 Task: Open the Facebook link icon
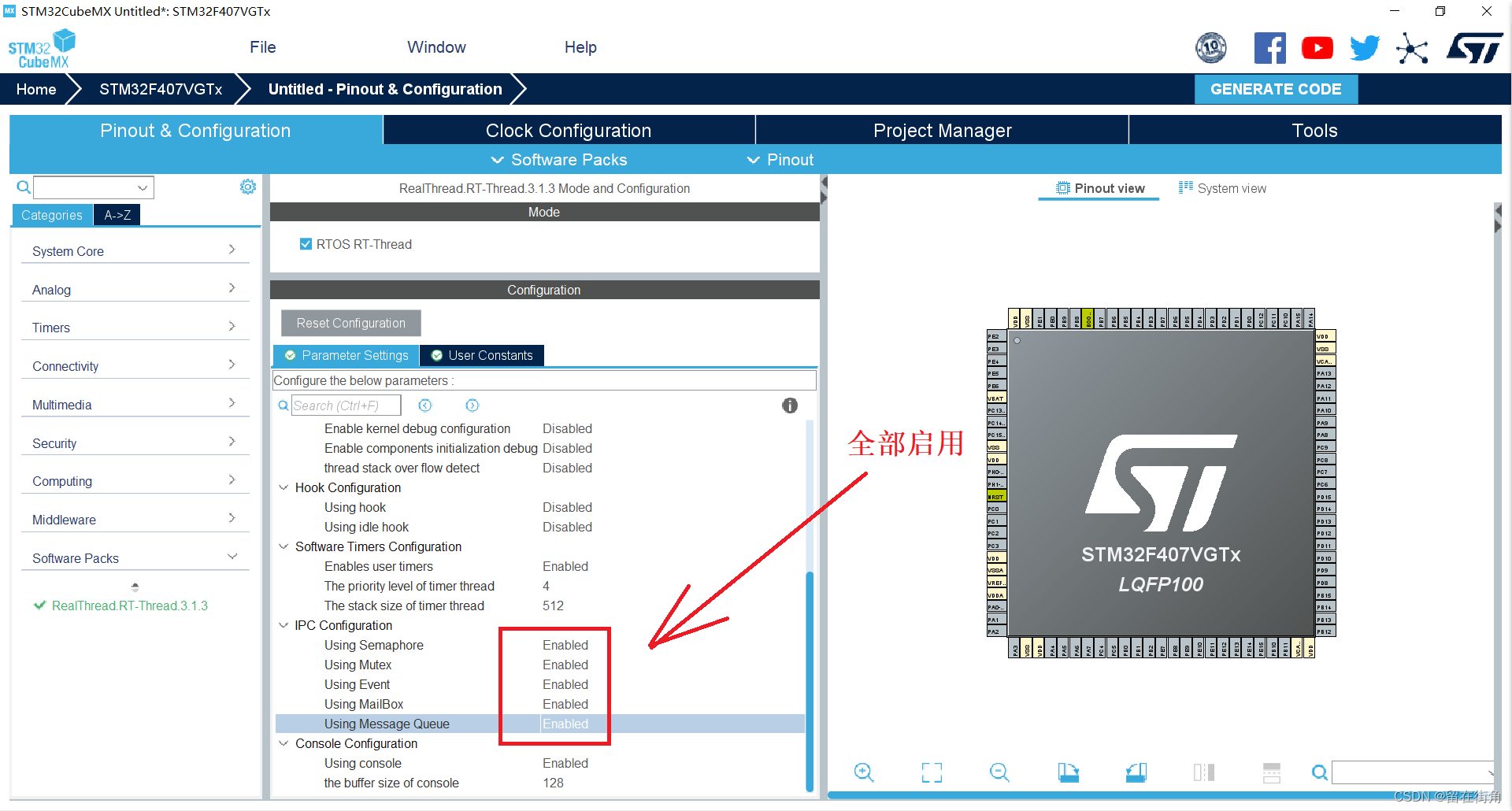point(1269,48)
